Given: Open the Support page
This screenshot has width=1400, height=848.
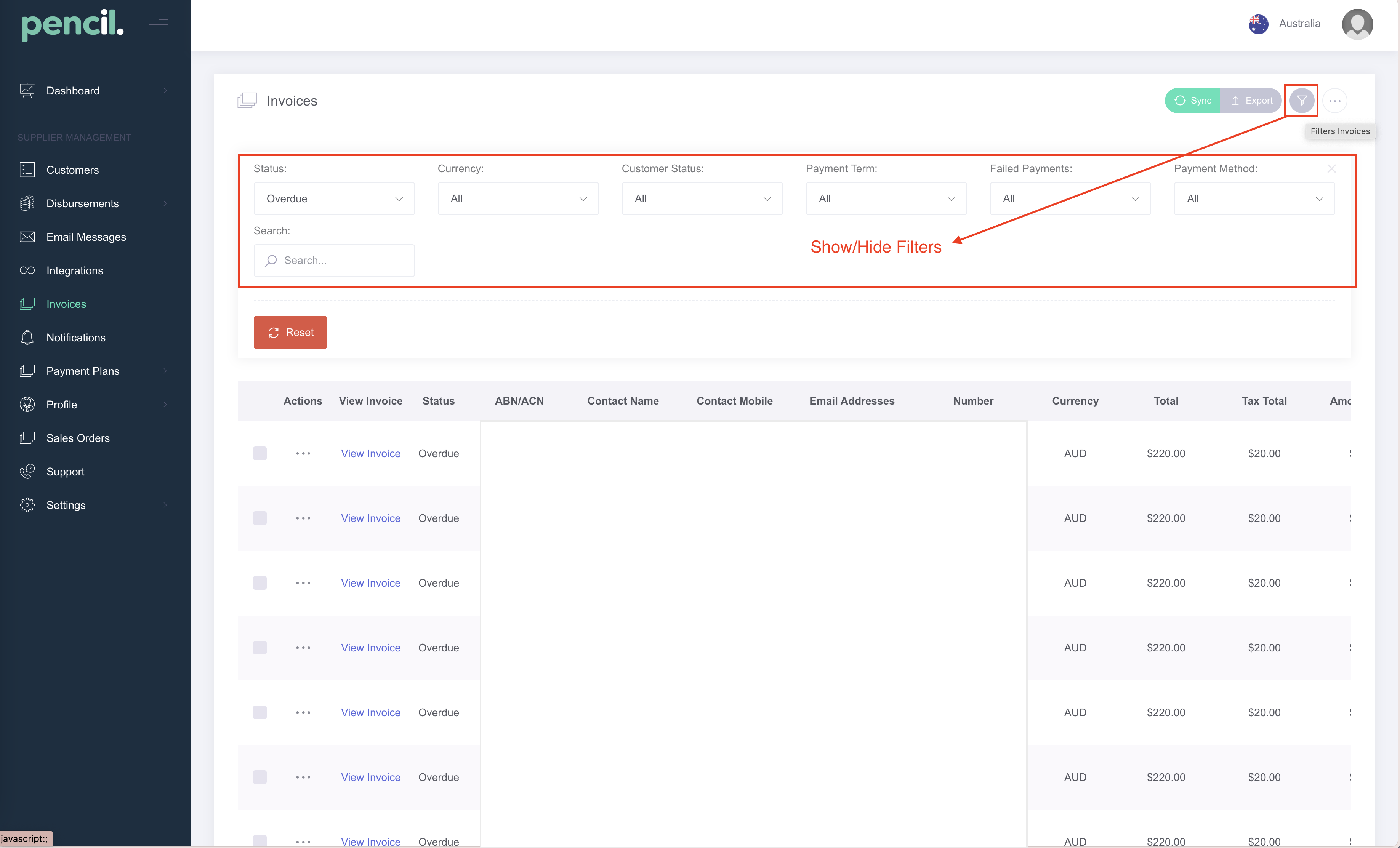Looking at the screenshot, I should coord(65,471).
